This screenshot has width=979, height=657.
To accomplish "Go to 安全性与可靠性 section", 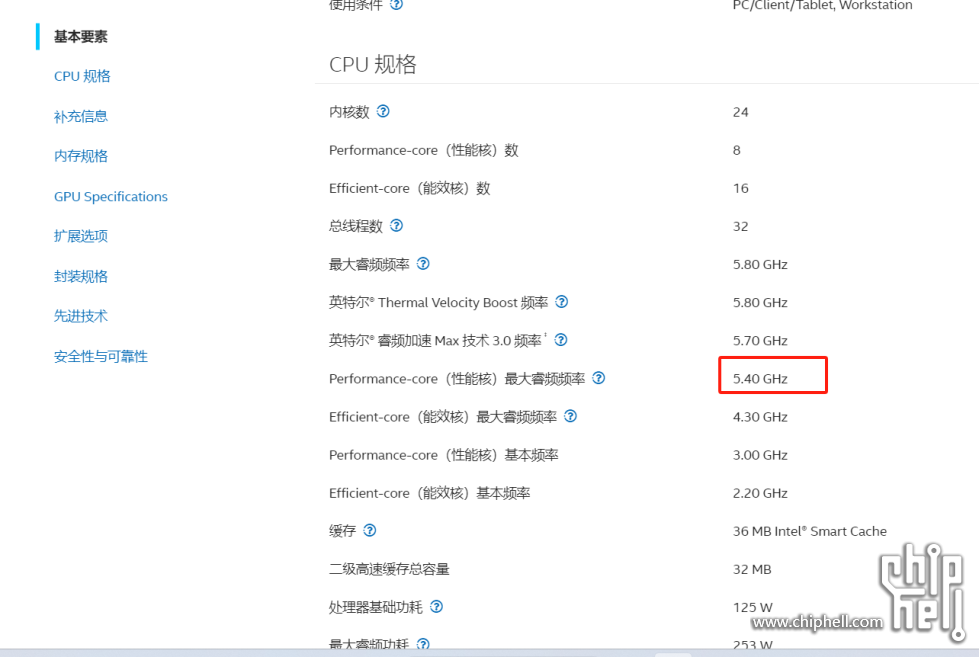I will click(x=101, y=356).
